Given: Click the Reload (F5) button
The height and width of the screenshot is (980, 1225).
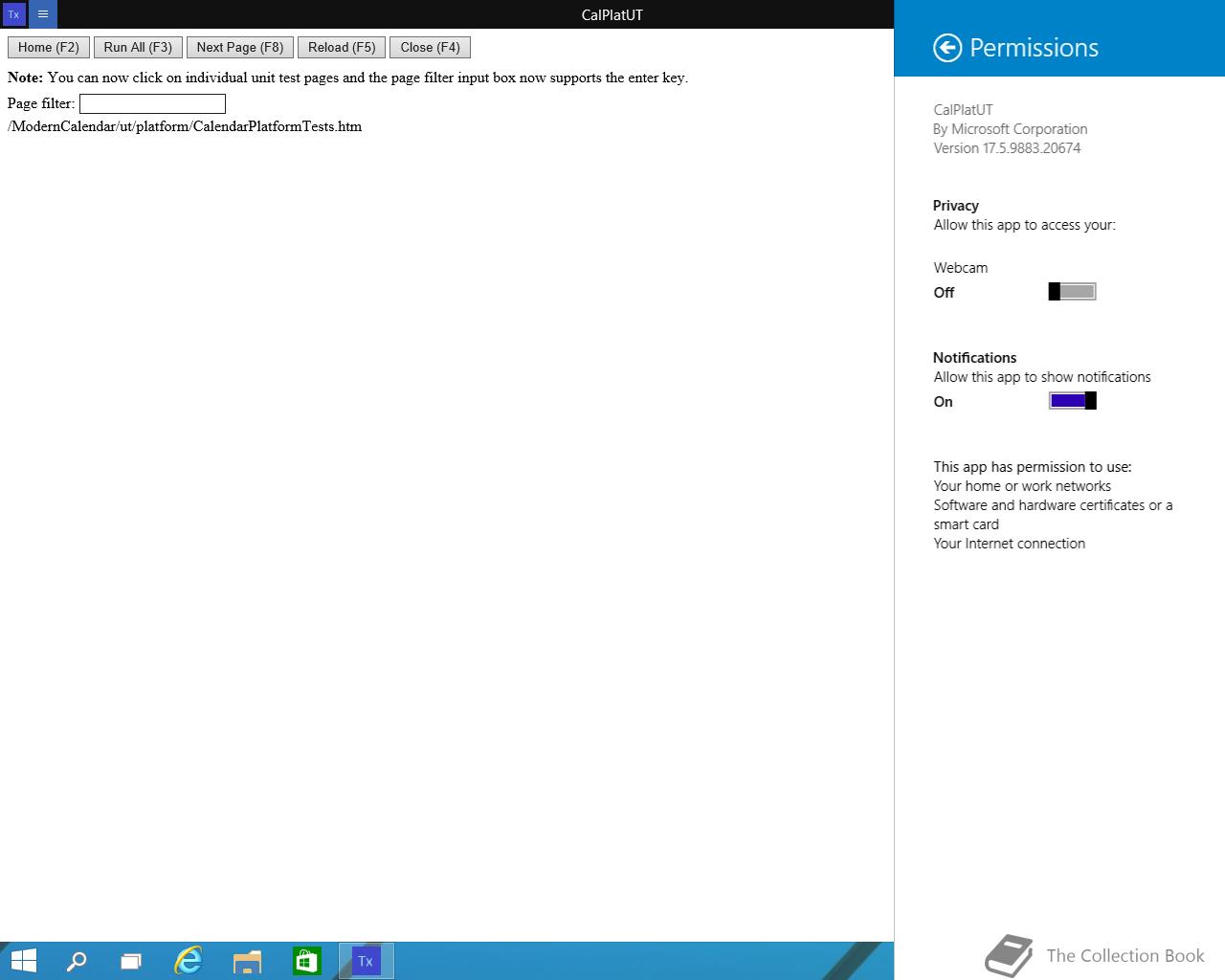Looking at the screenshot, I should click(342, 48).
